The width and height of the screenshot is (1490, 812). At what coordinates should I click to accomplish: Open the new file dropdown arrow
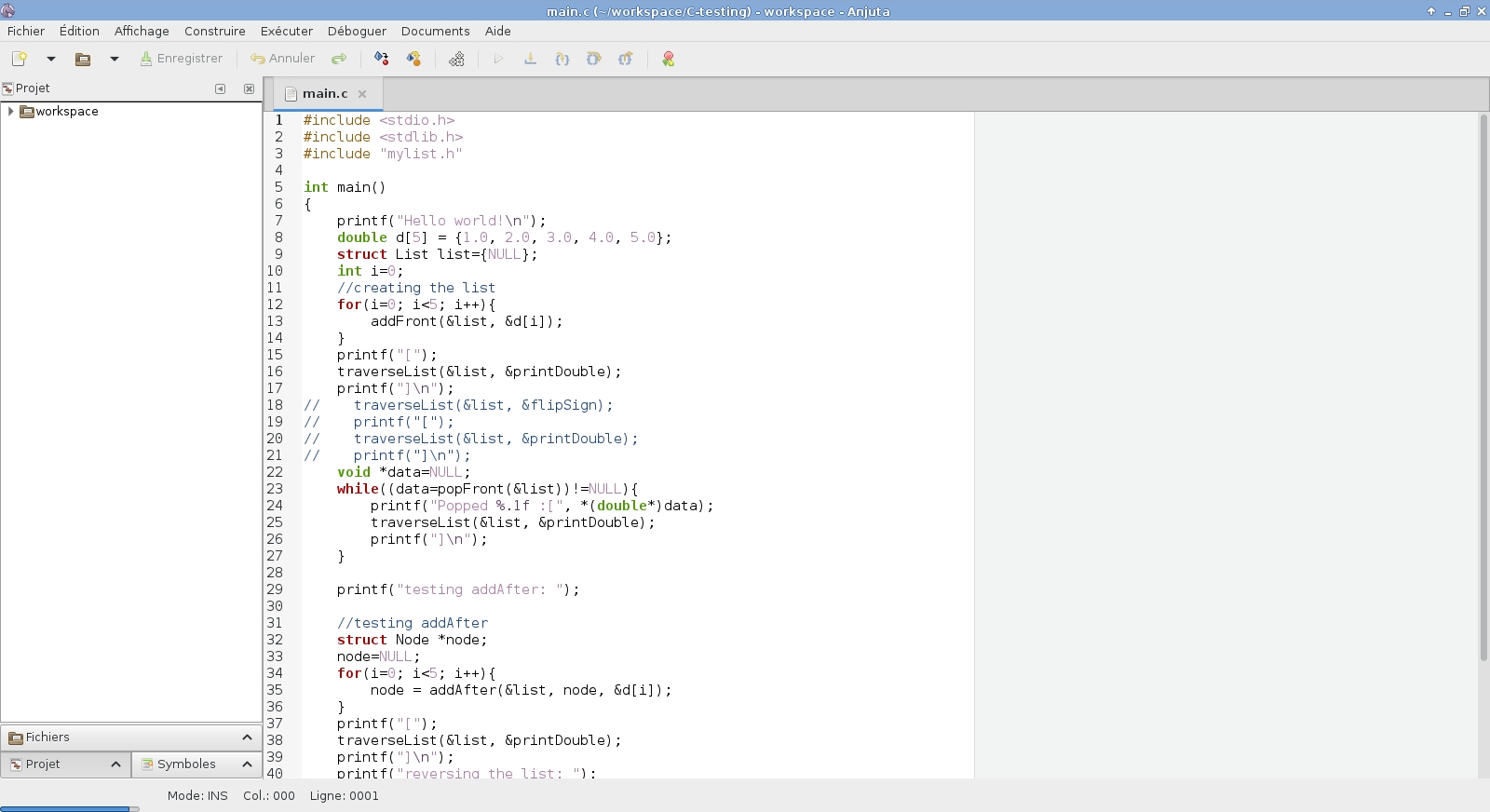coord(51,59)
